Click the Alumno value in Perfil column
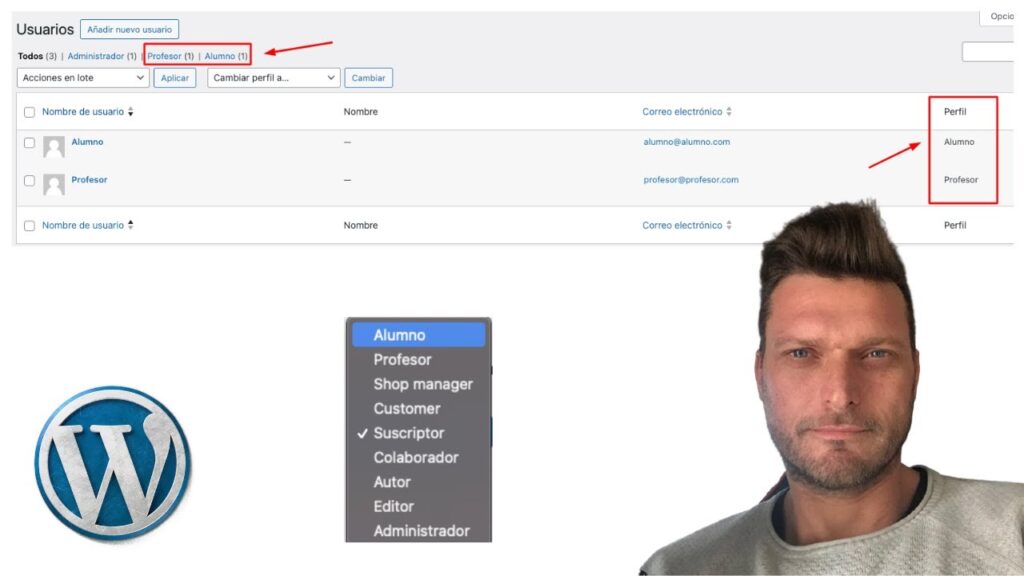Viewport: 1024px width, 576px height. click(x=959, y=142)
